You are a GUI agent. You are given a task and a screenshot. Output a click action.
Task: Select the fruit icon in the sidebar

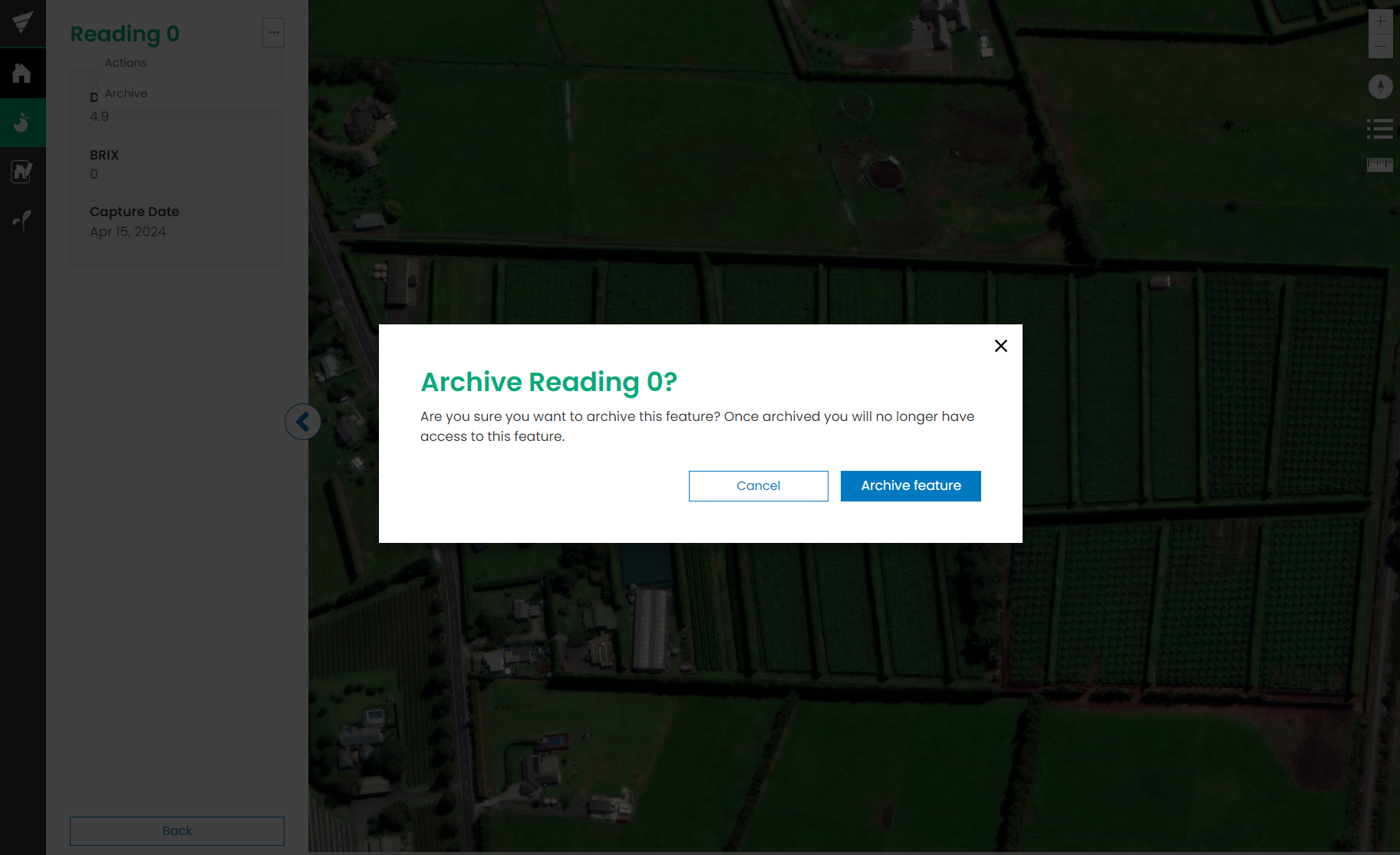pos(22,123)
